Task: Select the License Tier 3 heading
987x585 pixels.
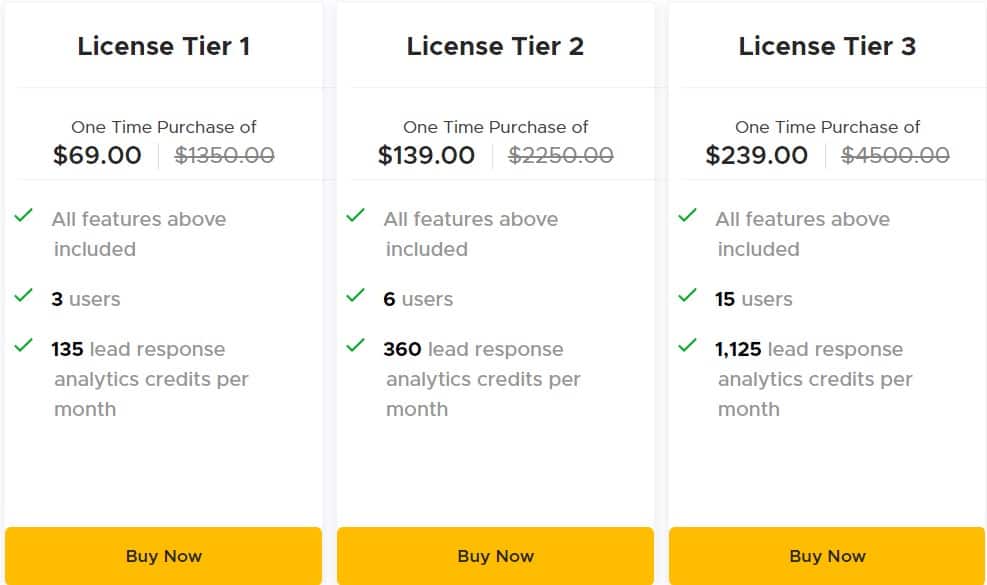Action: [827, 46]
